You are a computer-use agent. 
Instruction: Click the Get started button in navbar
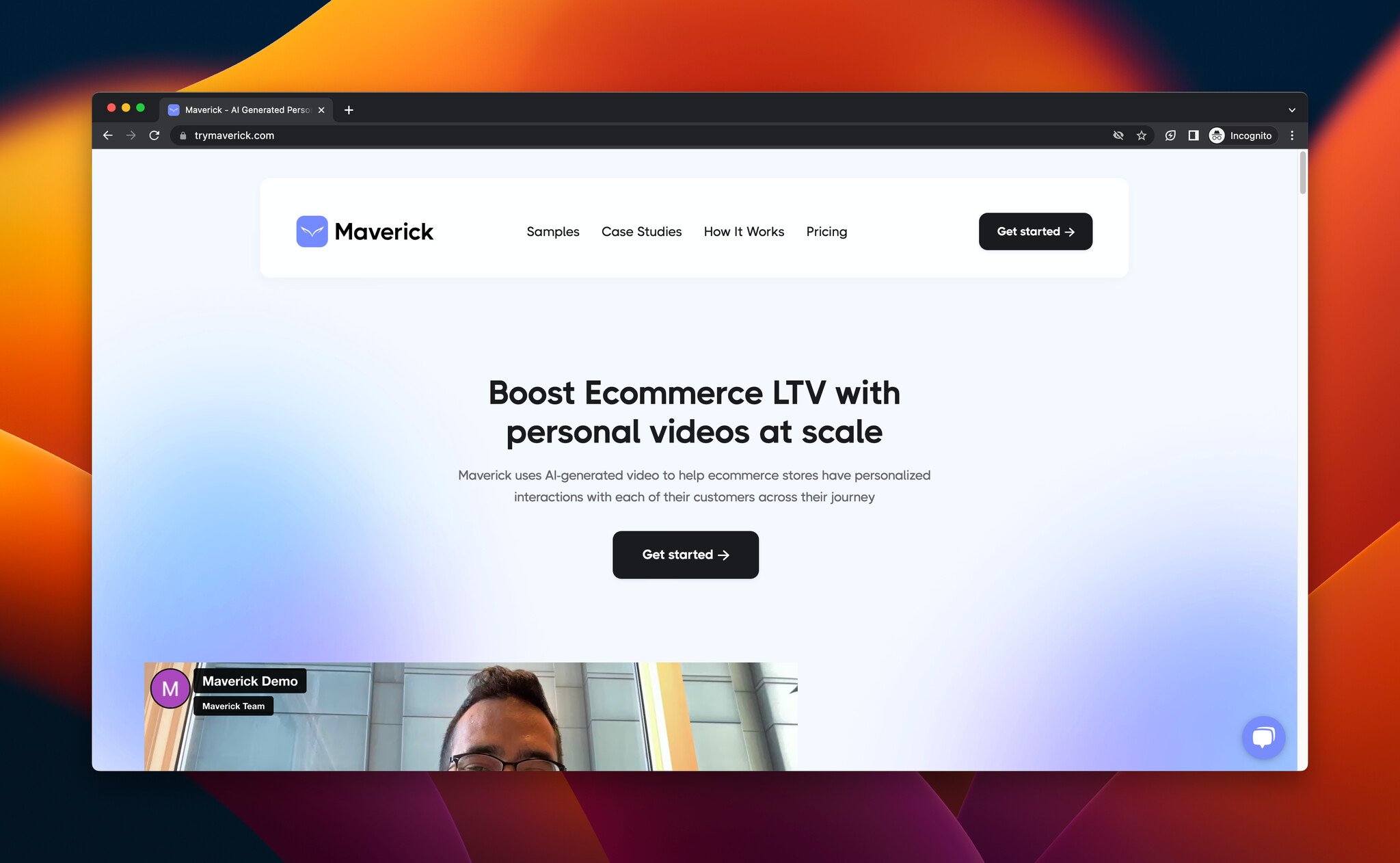(1035, 231)
